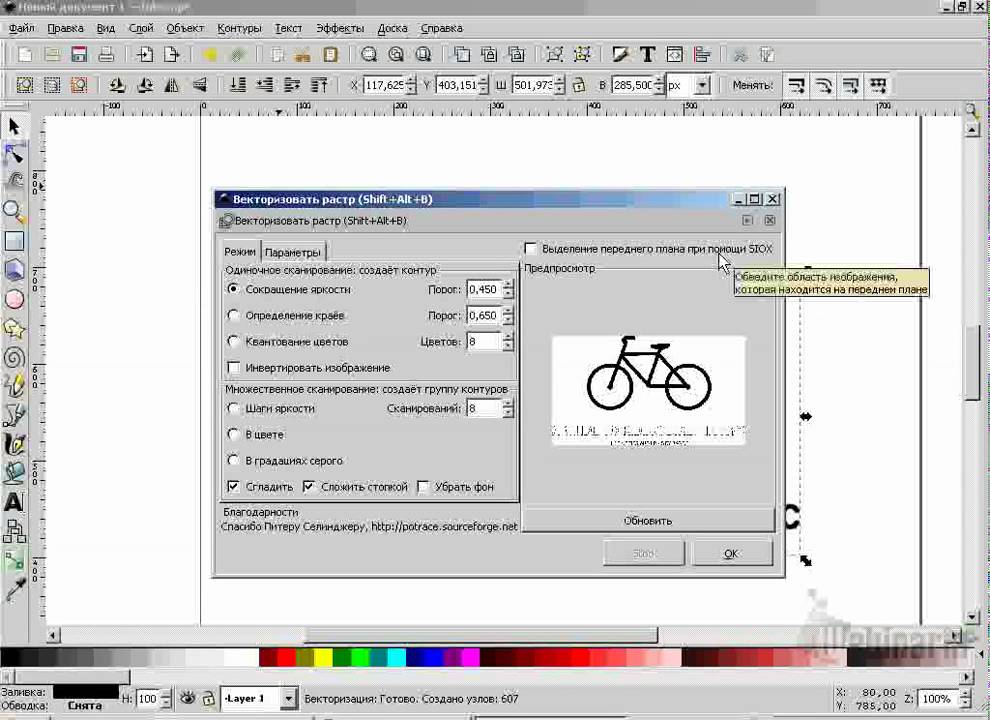Select the Определение краёв radio button
Viewport: 990px width, 720px height.
point(234,315)
